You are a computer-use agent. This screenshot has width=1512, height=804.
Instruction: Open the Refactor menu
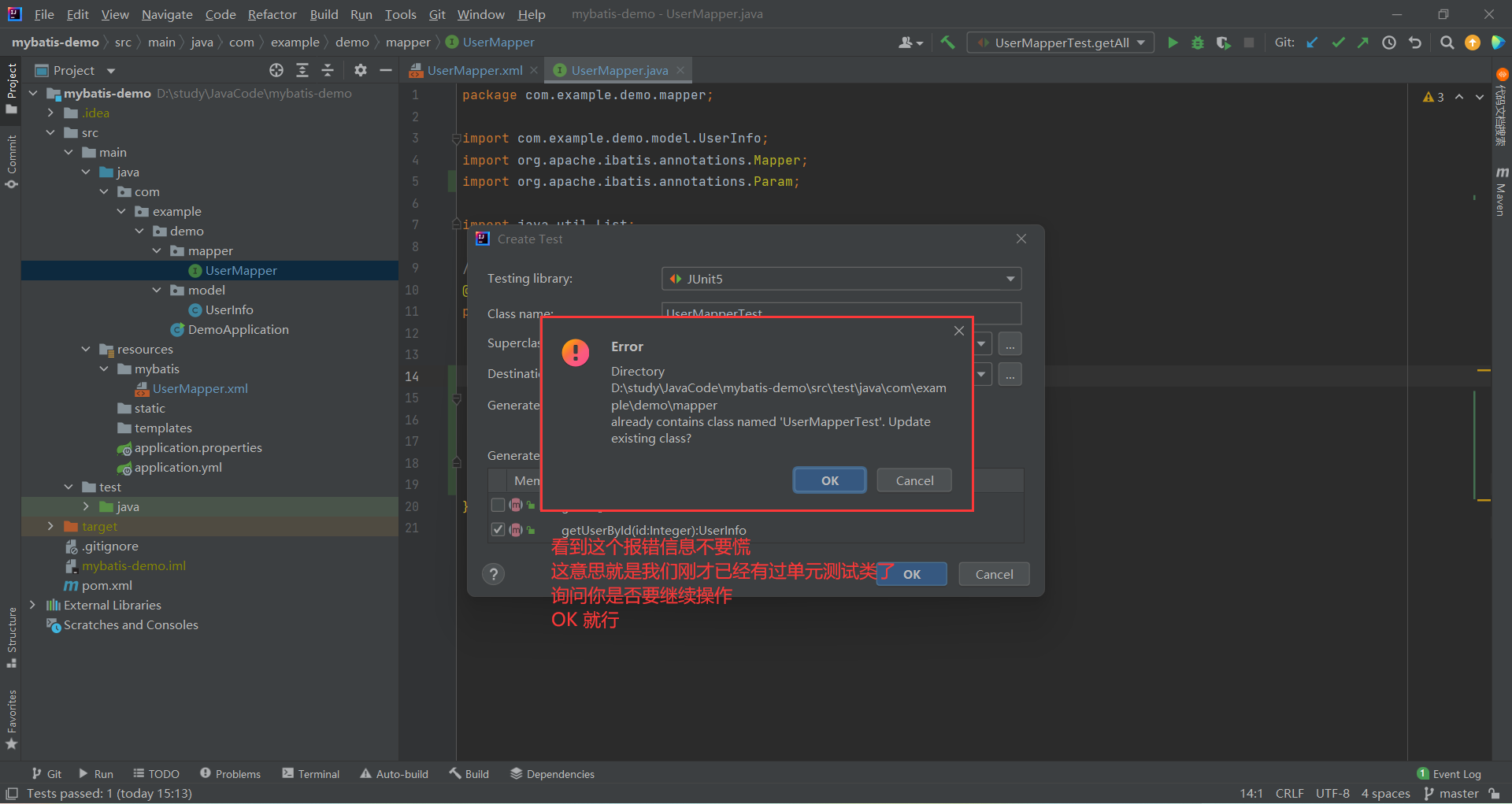pyautogui.click(x=272, y=14)
